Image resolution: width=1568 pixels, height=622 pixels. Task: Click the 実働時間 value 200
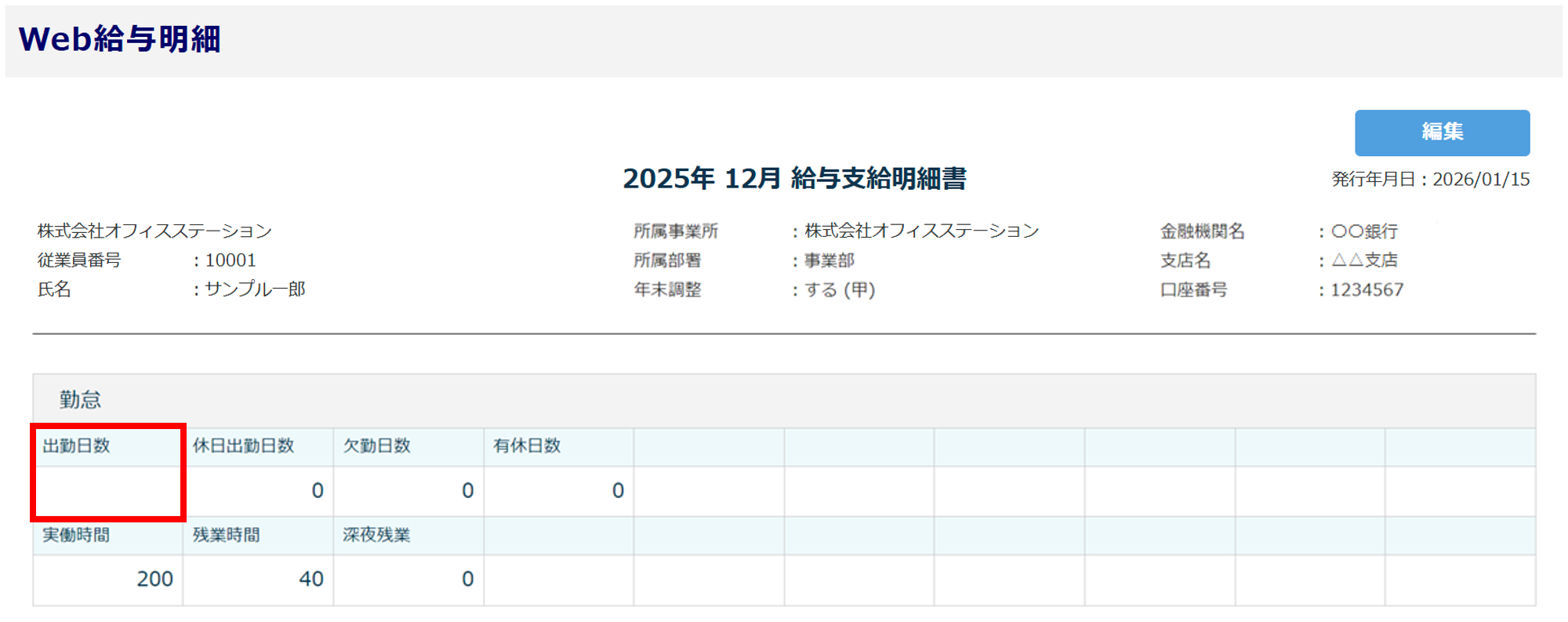(154, 579)
